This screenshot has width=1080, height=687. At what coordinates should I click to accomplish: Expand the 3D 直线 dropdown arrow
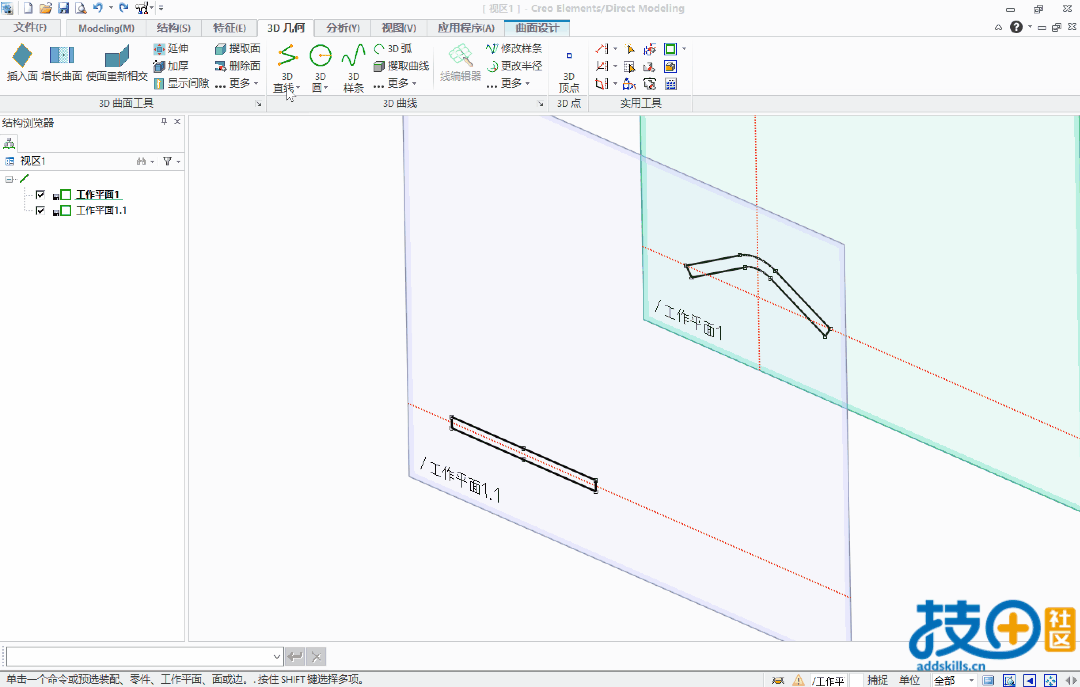click(x=298, y=88)
